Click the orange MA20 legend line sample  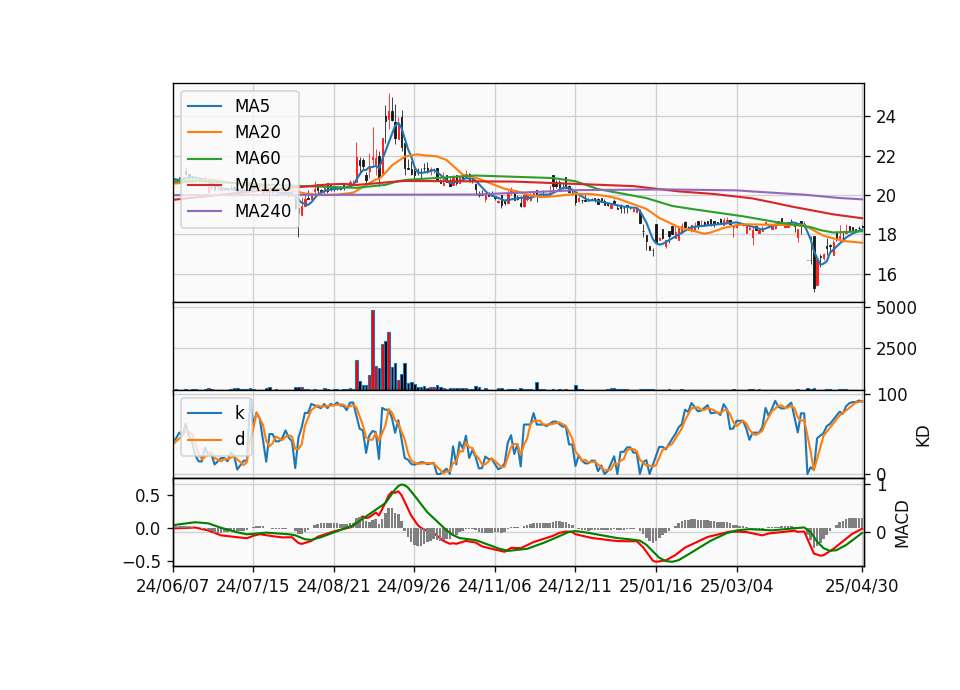204,132
